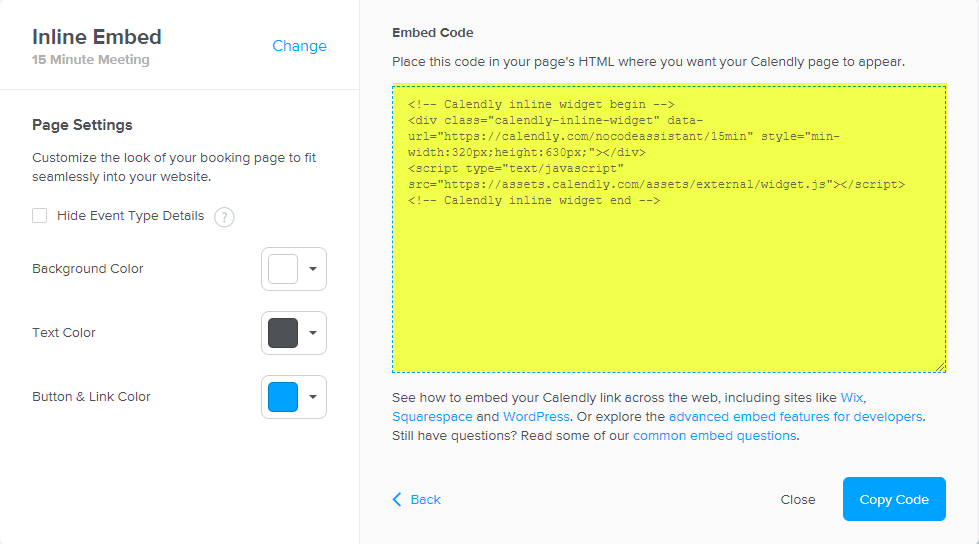Click the 15 Minute Meeting subtitle
The height and width of the screenshot is (544, 979).
(x=91, y=59)
